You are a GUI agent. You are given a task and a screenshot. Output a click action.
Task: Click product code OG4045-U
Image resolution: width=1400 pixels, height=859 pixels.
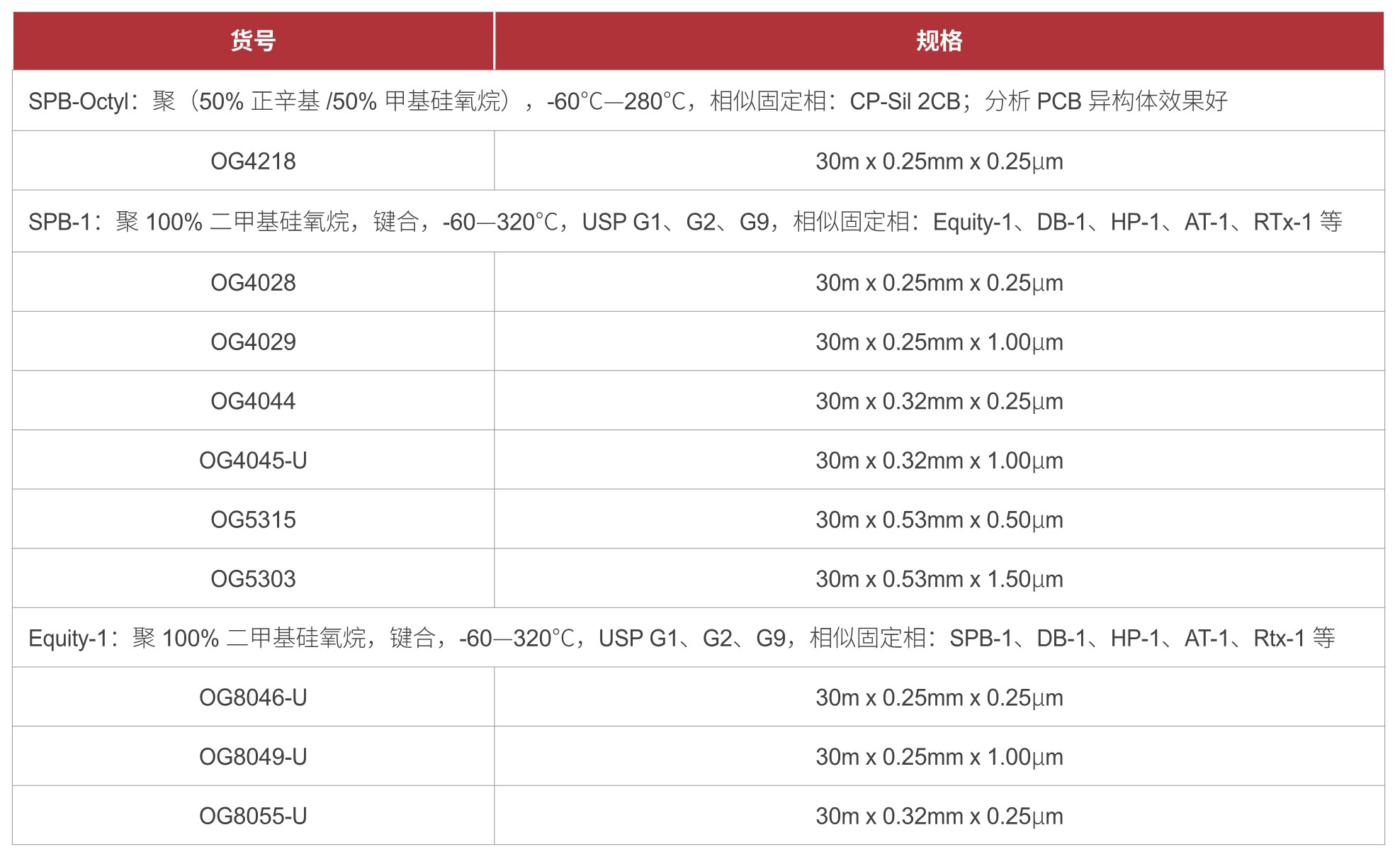point(253,461)
